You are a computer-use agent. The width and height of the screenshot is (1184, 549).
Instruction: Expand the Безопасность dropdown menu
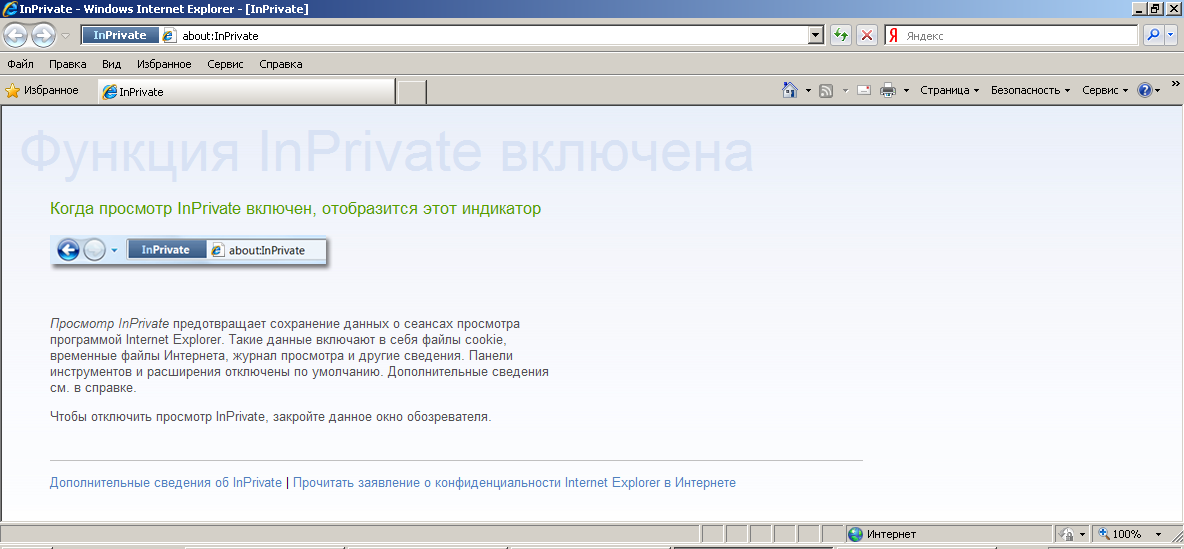(1030, 90)
